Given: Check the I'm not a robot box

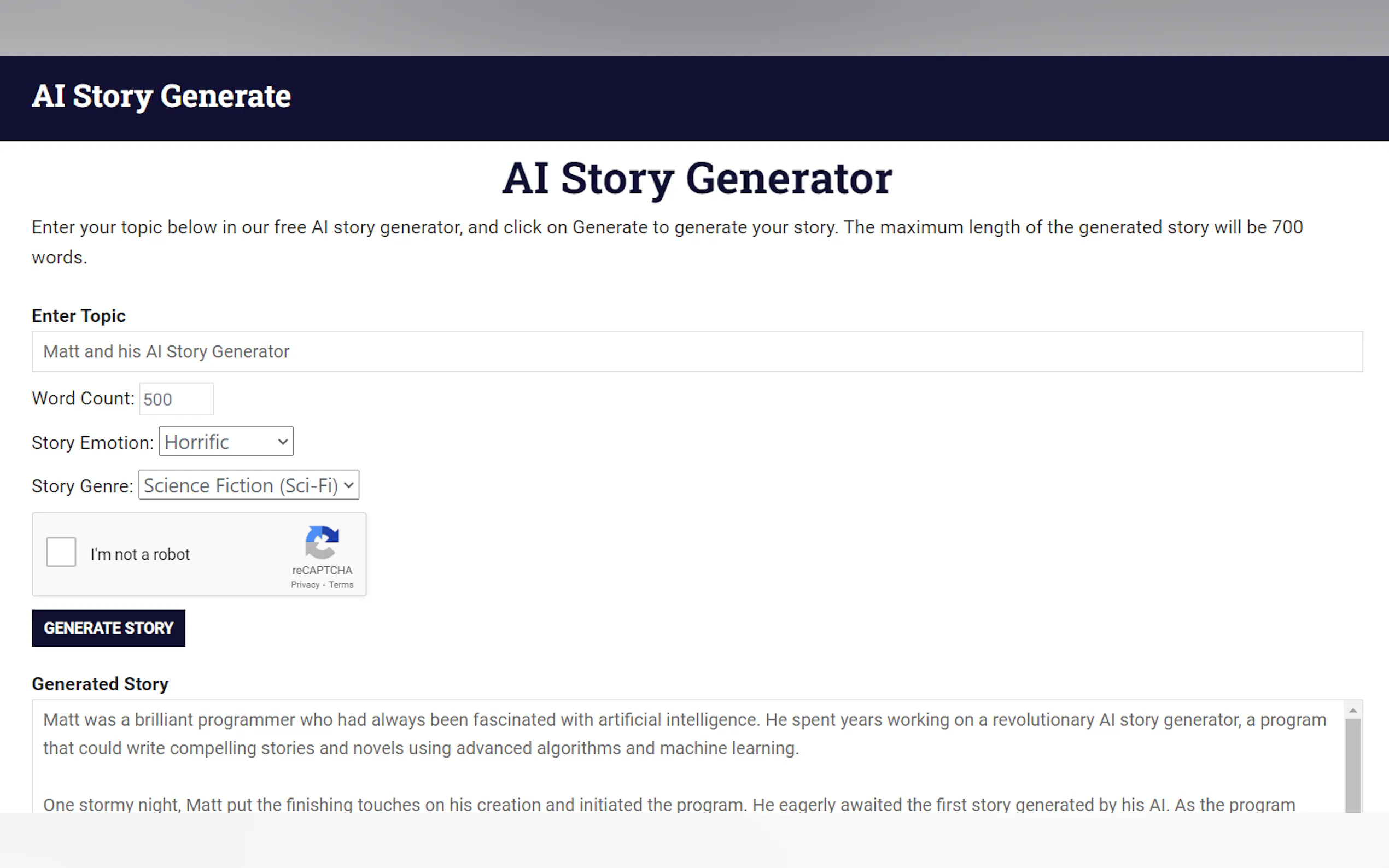Looking at the screenshot, I should 61,552.
